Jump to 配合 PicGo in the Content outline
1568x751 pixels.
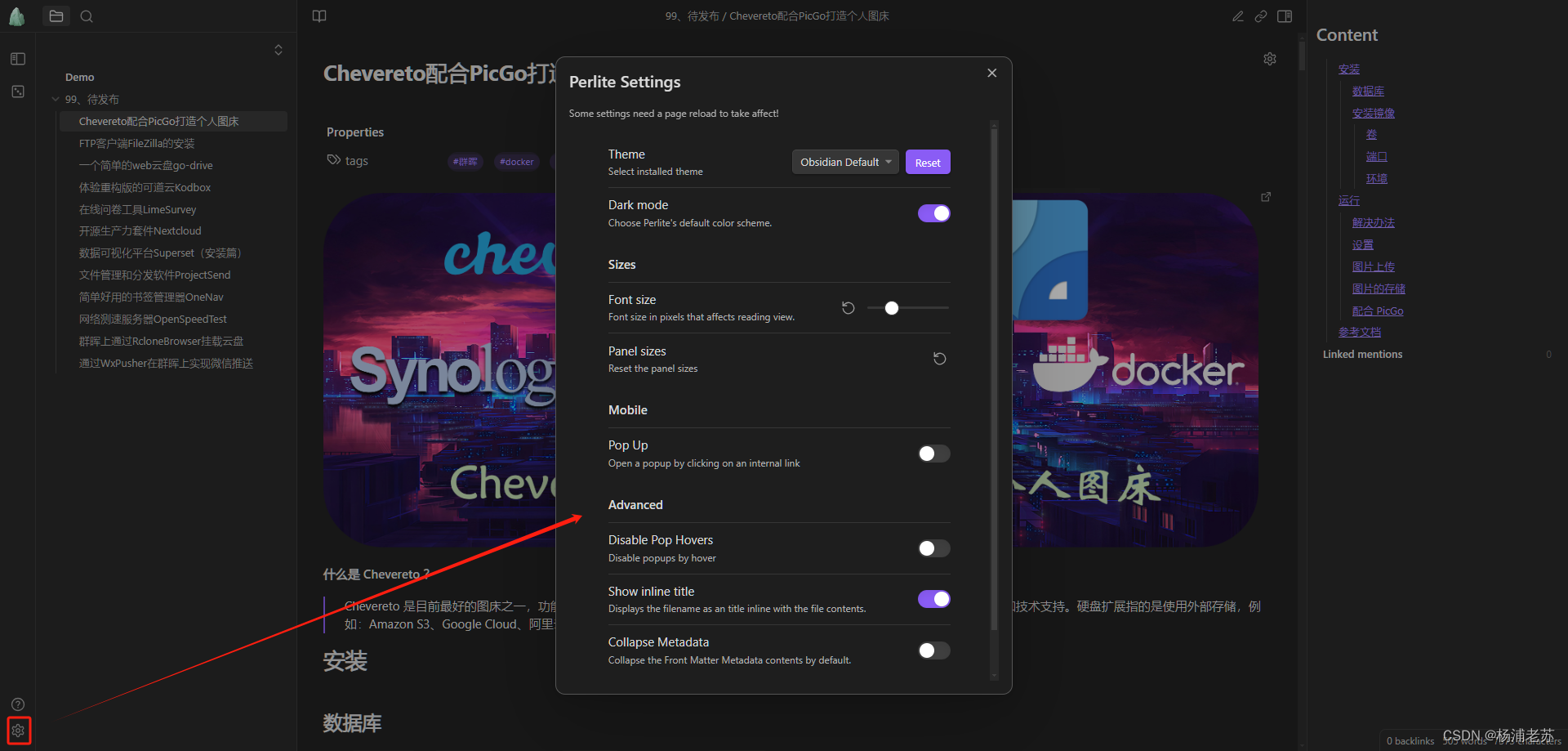[1378, 311]
